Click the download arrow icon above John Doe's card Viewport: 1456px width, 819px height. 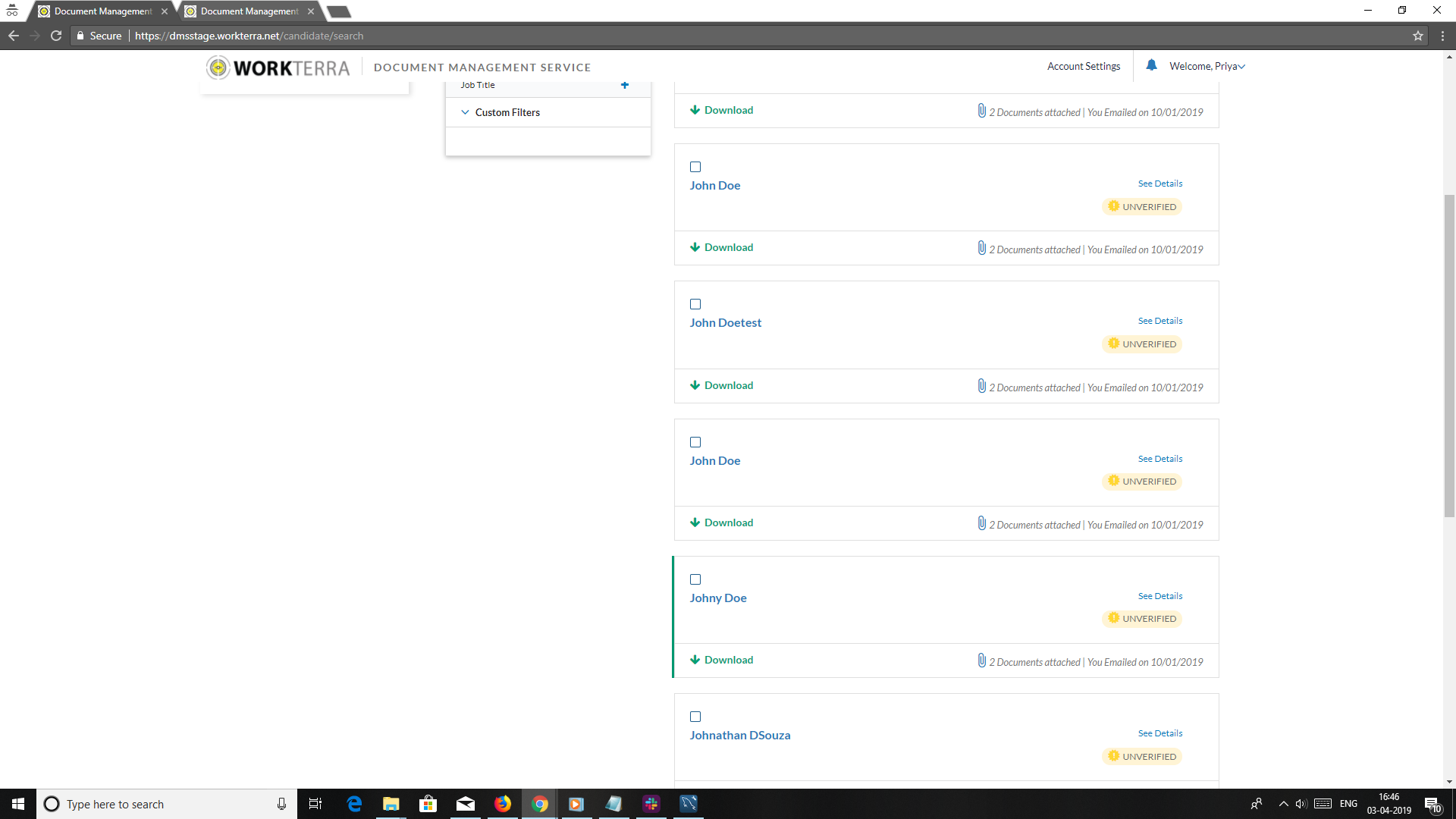tap(695, 109)
